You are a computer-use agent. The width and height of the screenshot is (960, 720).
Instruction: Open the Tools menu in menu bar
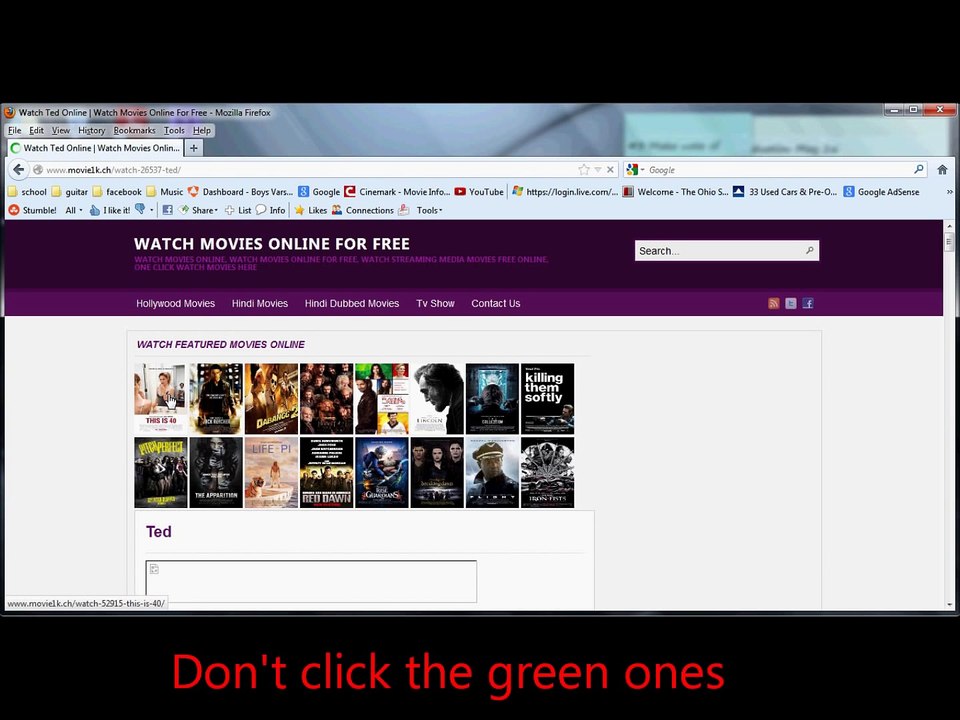174,130
